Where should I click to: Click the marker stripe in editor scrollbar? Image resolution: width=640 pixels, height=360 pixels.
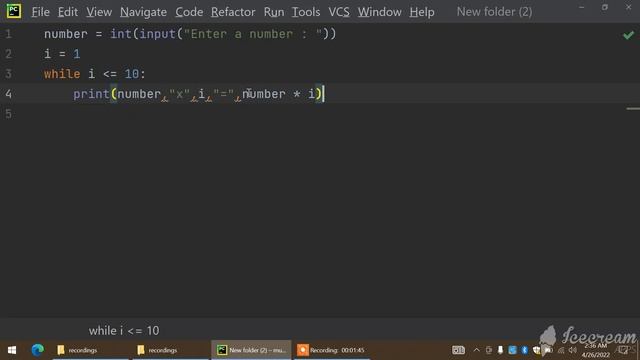coord(633,109)
